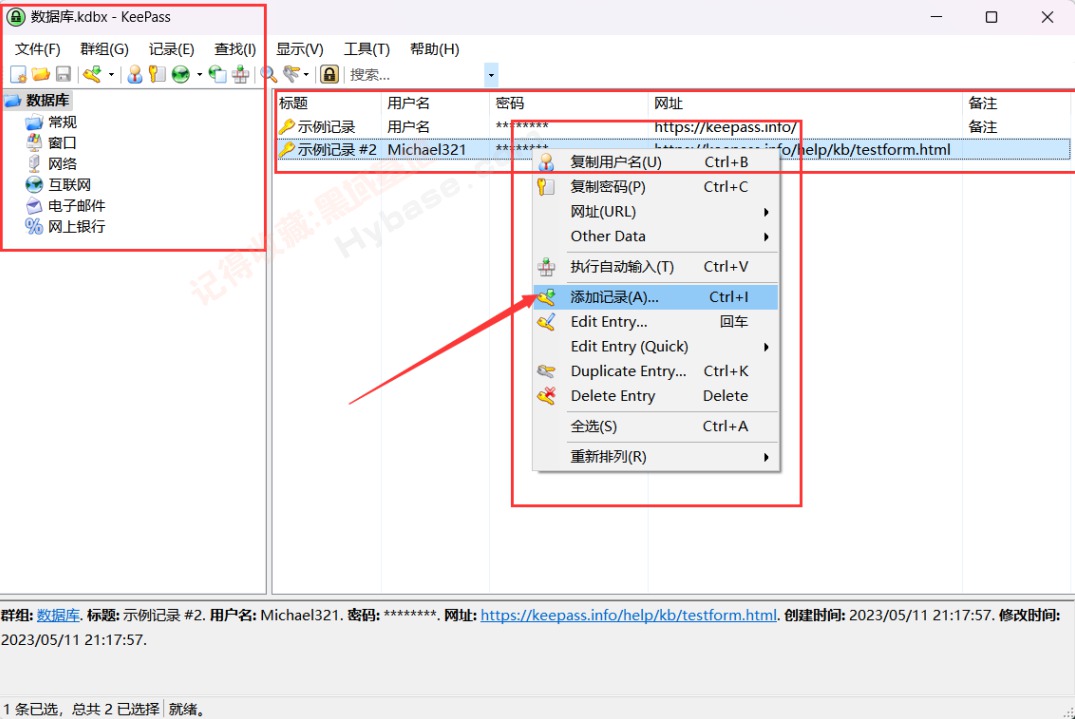Open the Add entry icon's dropdown arrow
The image size is (1075, 719).
[111, 74]
